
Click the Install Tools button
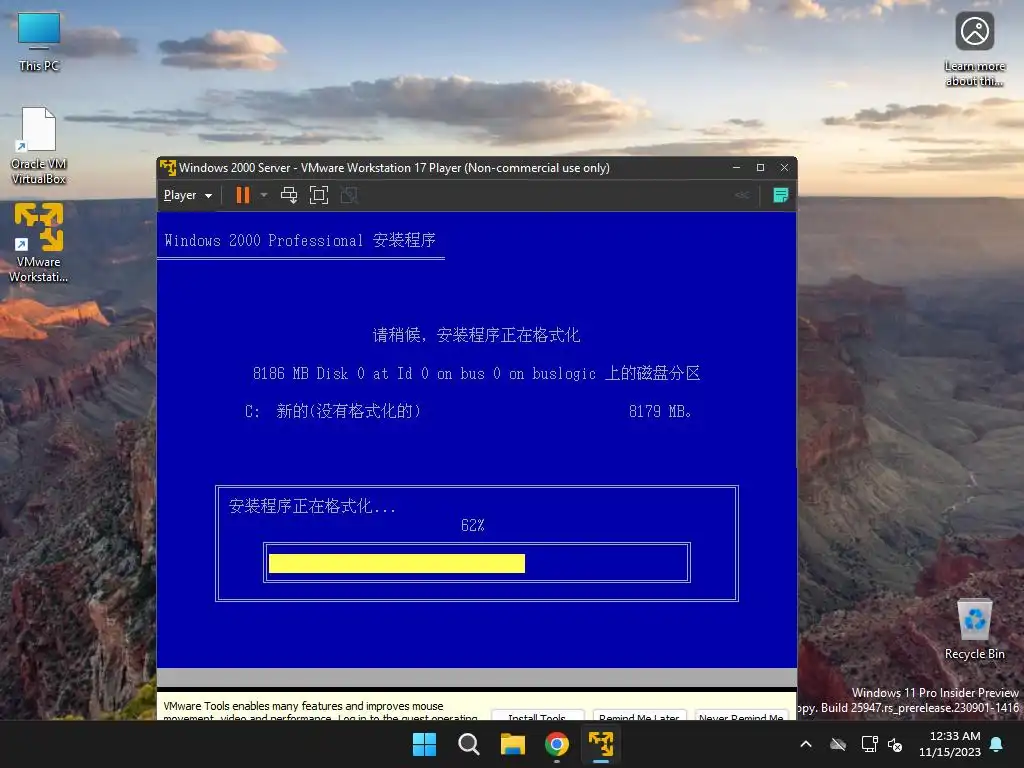click(537, 716)
